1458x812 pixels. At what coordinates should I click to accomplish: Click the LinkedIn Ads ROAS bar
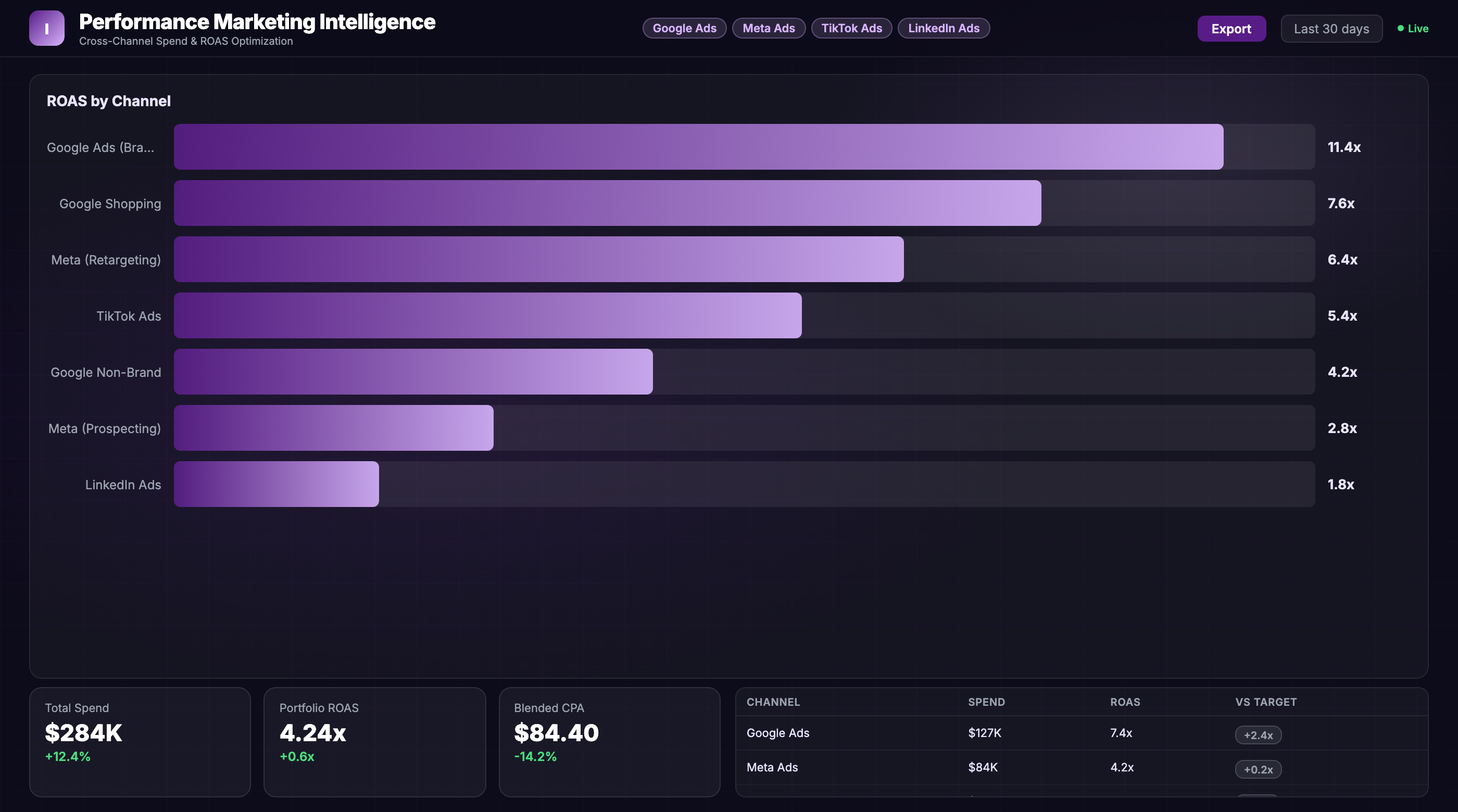pos(276,485)
